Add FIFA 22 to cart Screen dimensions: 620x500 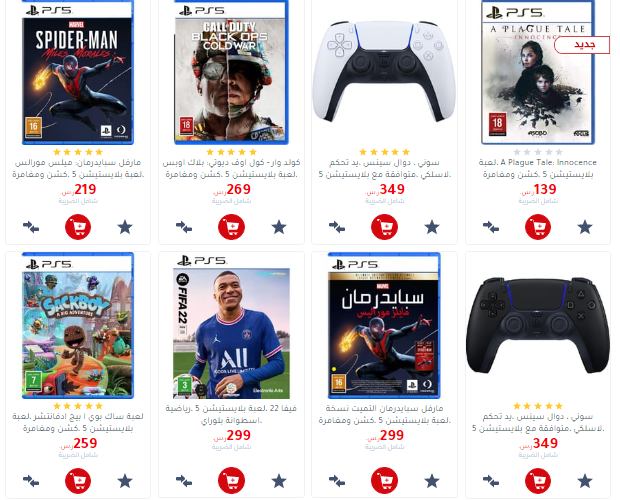click(231, 481)
